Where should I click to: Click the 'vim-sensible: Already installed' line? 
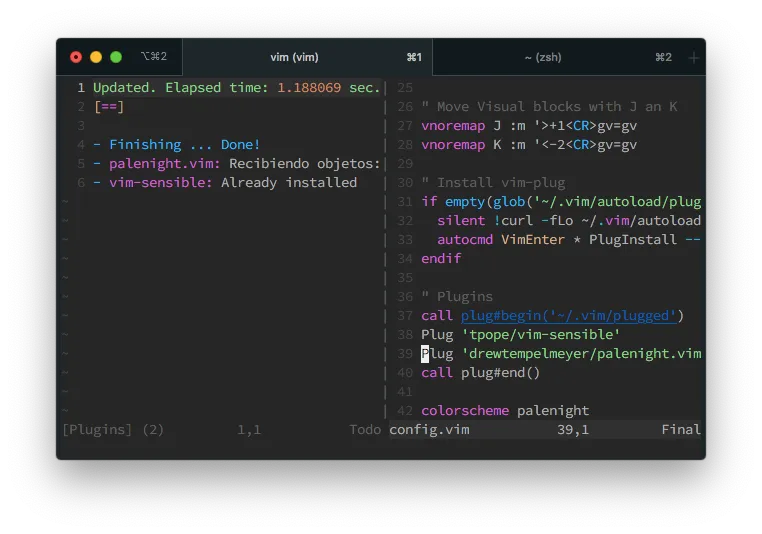pyautogui.click(x=225, y=182)
